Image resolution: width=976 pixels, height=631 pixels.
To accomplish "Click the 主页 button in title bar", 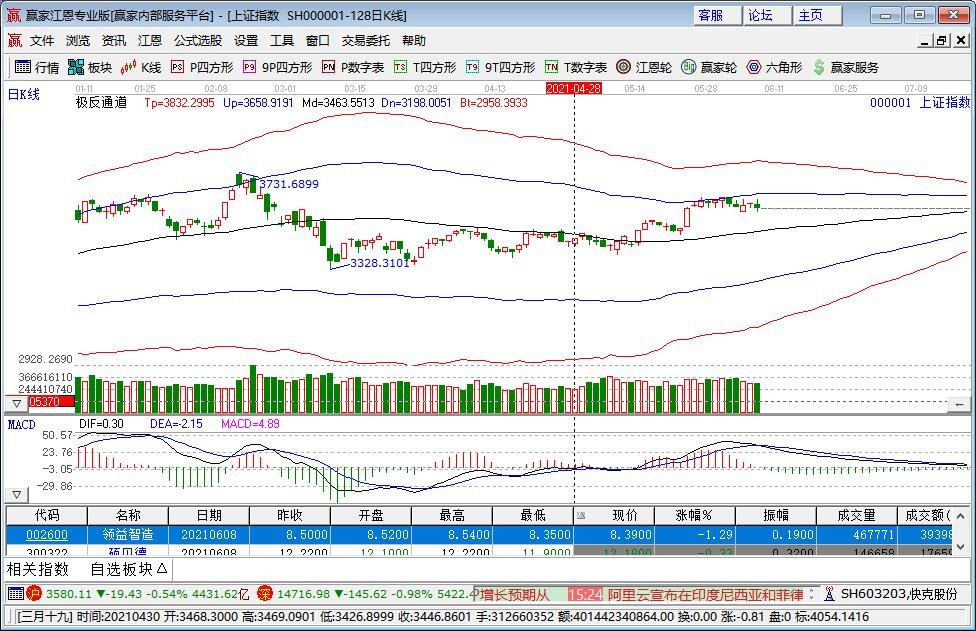I will point(817,15).
